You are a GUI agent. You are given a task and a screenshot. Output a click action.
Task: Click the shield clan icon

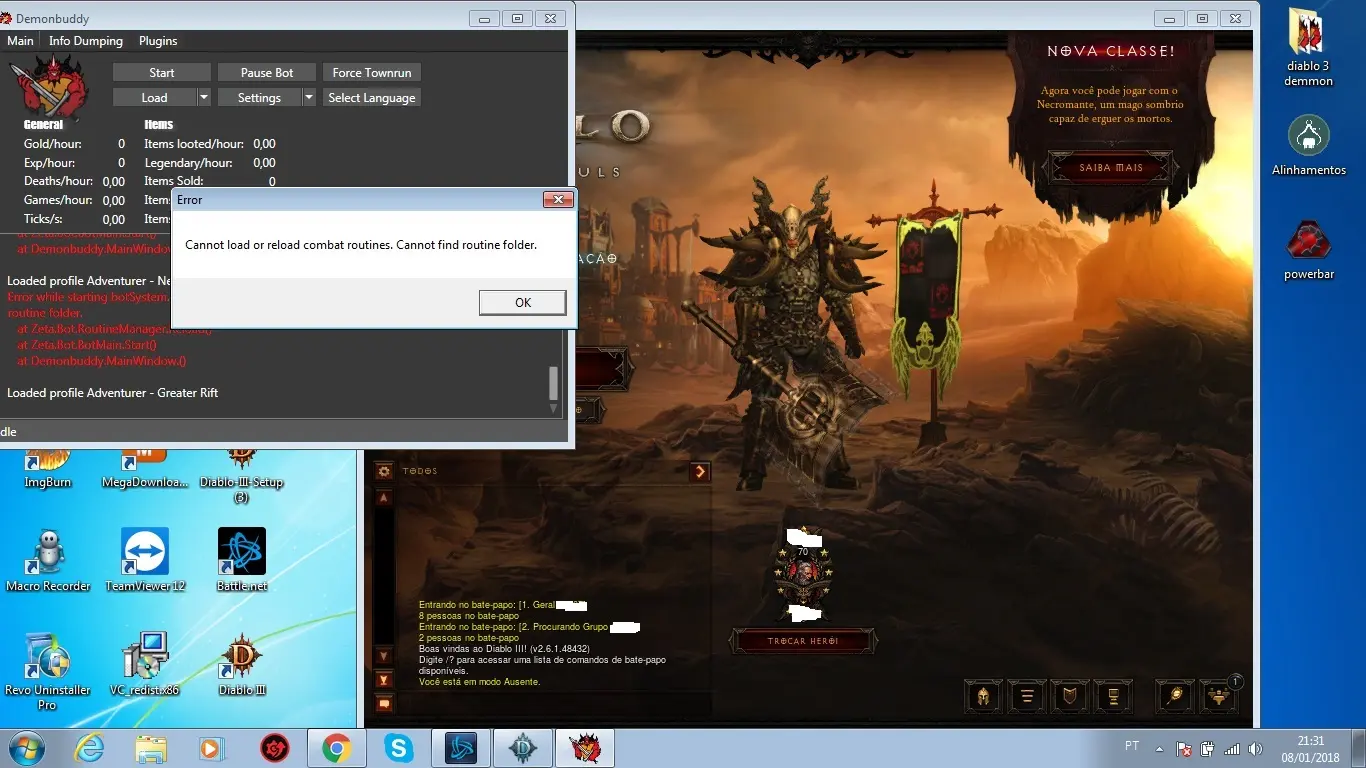point(1069,696)
